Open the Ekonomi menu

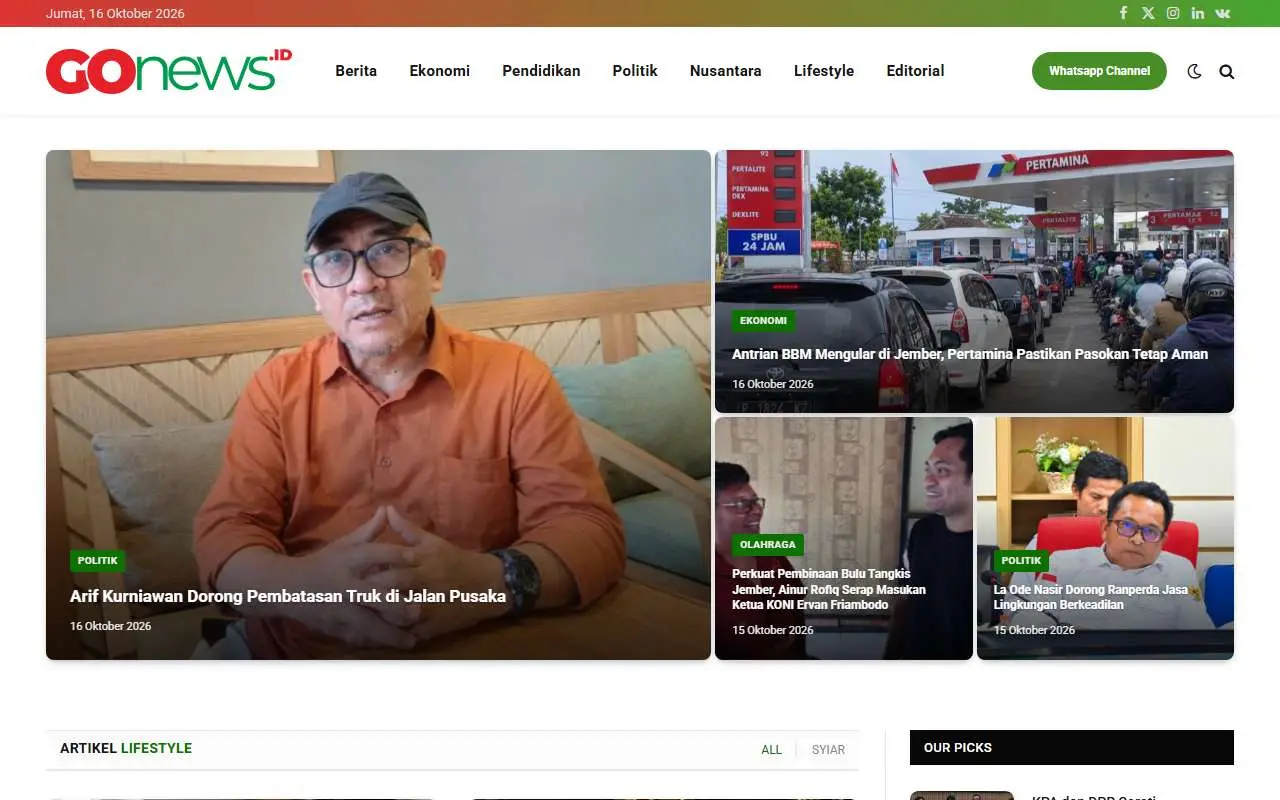tap(440, 71)
